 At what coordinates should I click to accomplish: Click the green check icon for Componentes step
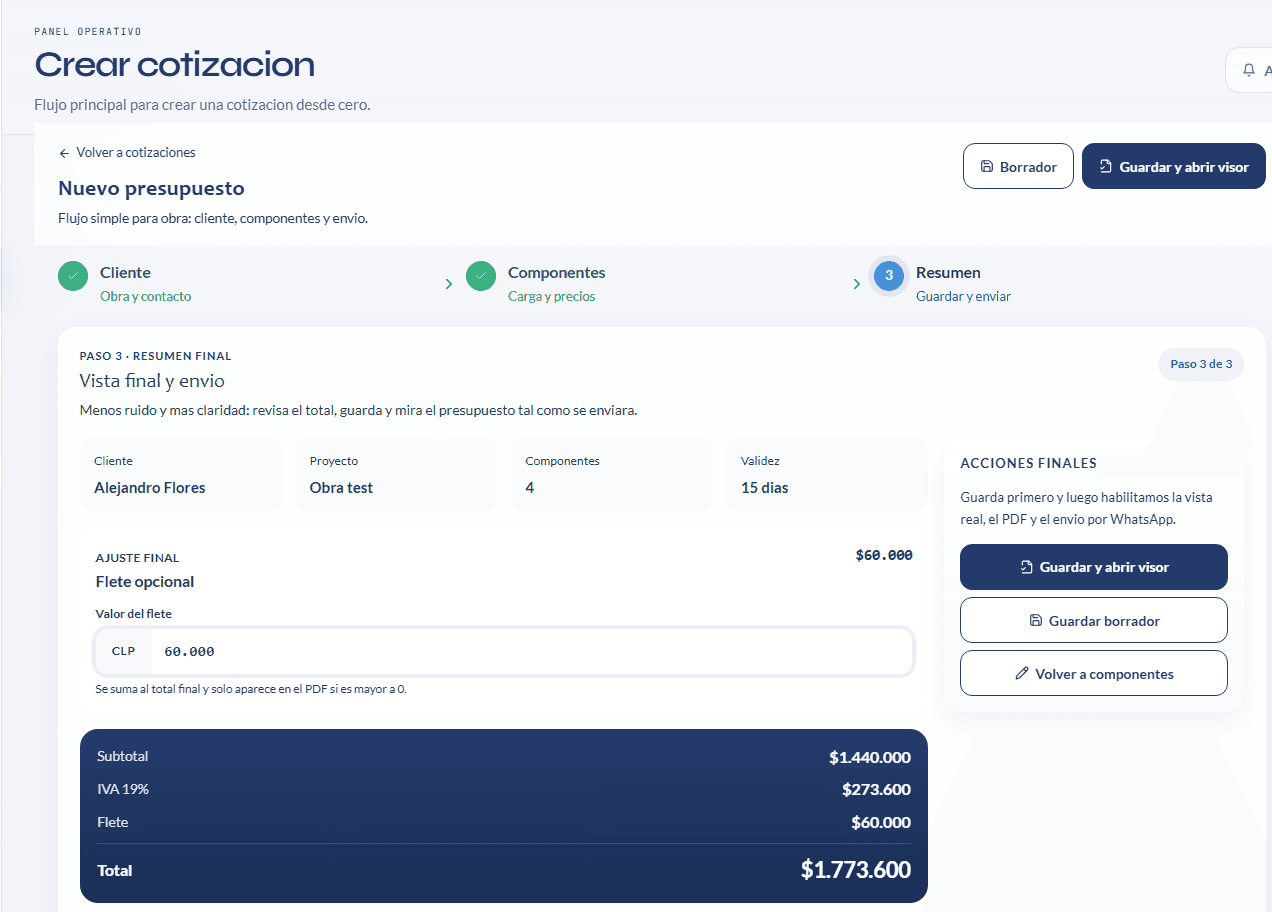pos(481,276)
